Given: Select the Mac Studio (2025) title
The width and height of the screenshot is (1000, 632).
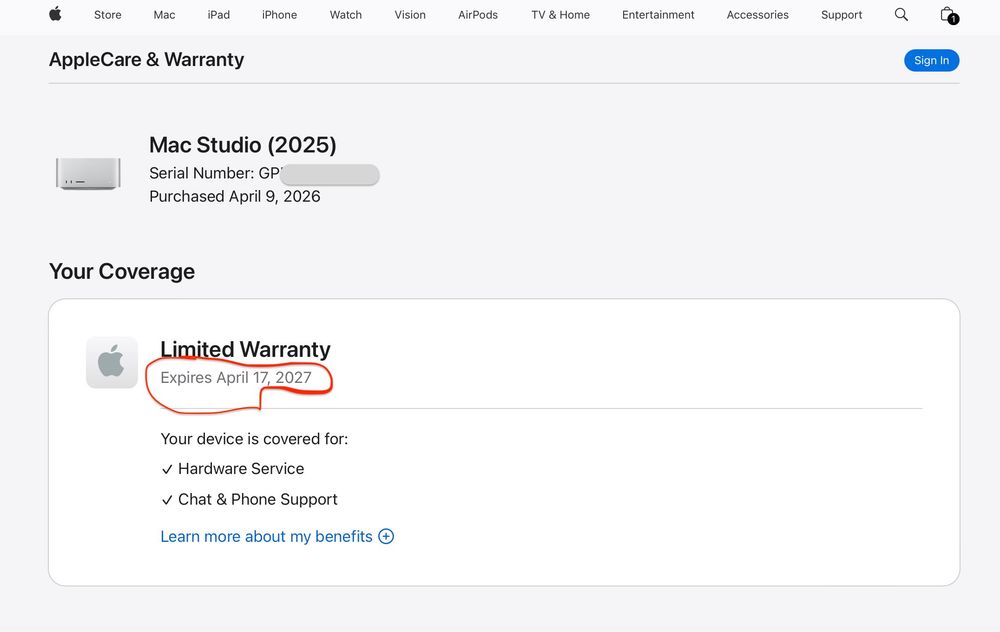Looking at the screenshot, I should [242, 145].
